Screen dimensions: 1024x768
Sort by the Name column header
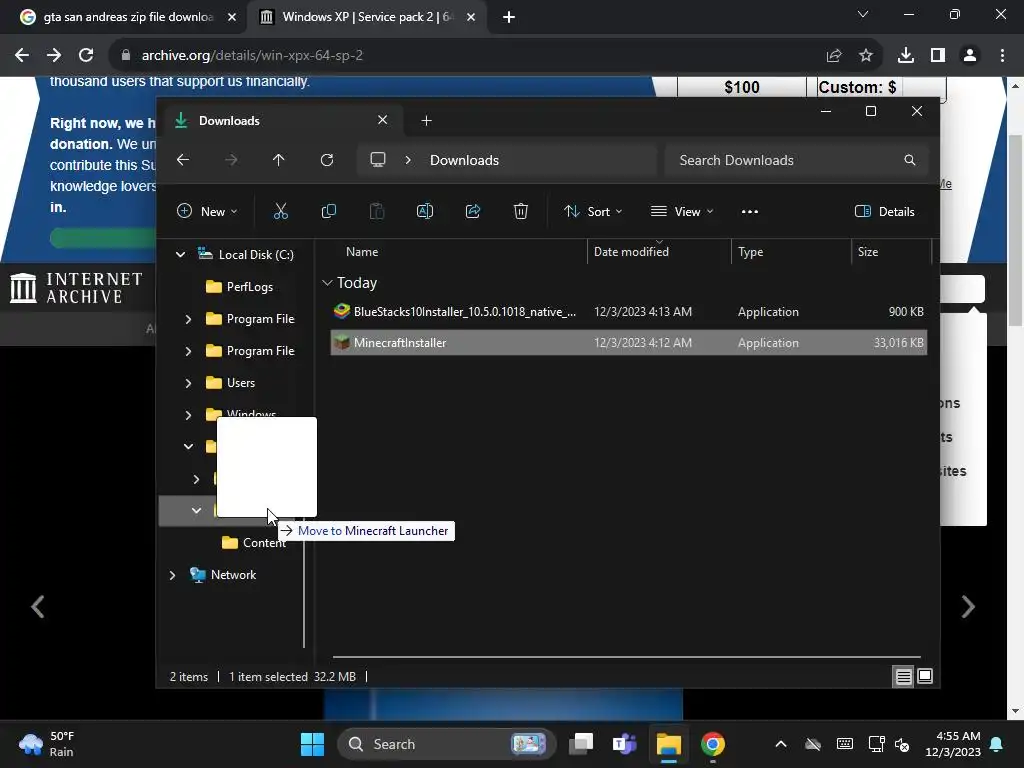point(362,252)
